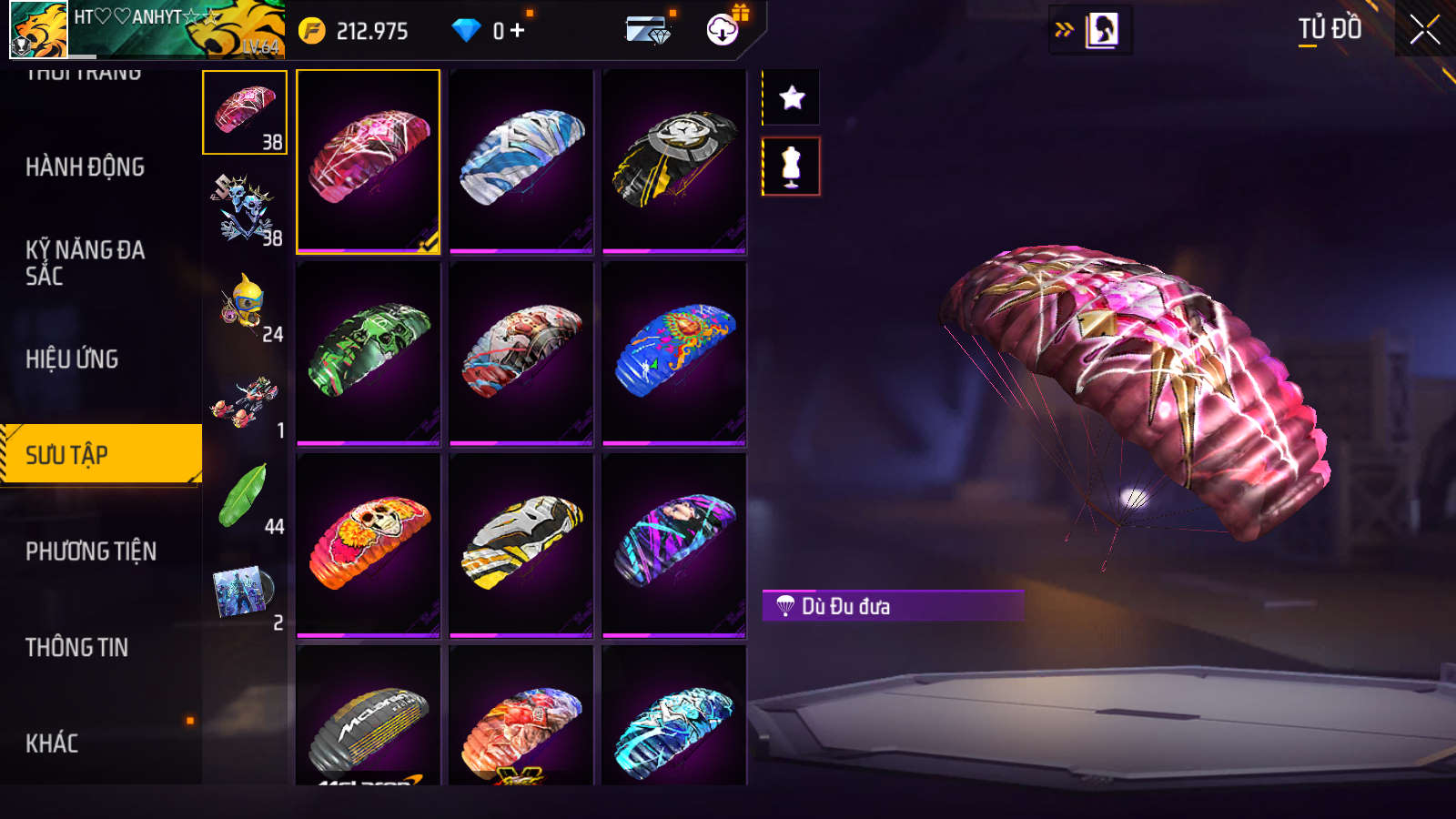Open the skull emblem collection category

tap(245, 209)
